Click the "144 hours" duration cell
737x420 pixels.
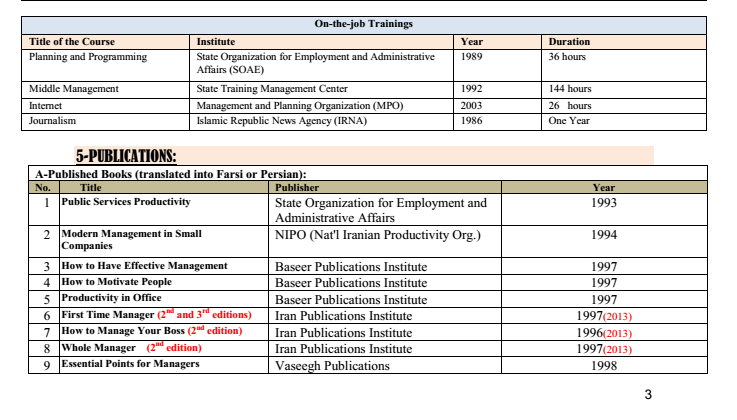tap(570, 89)
